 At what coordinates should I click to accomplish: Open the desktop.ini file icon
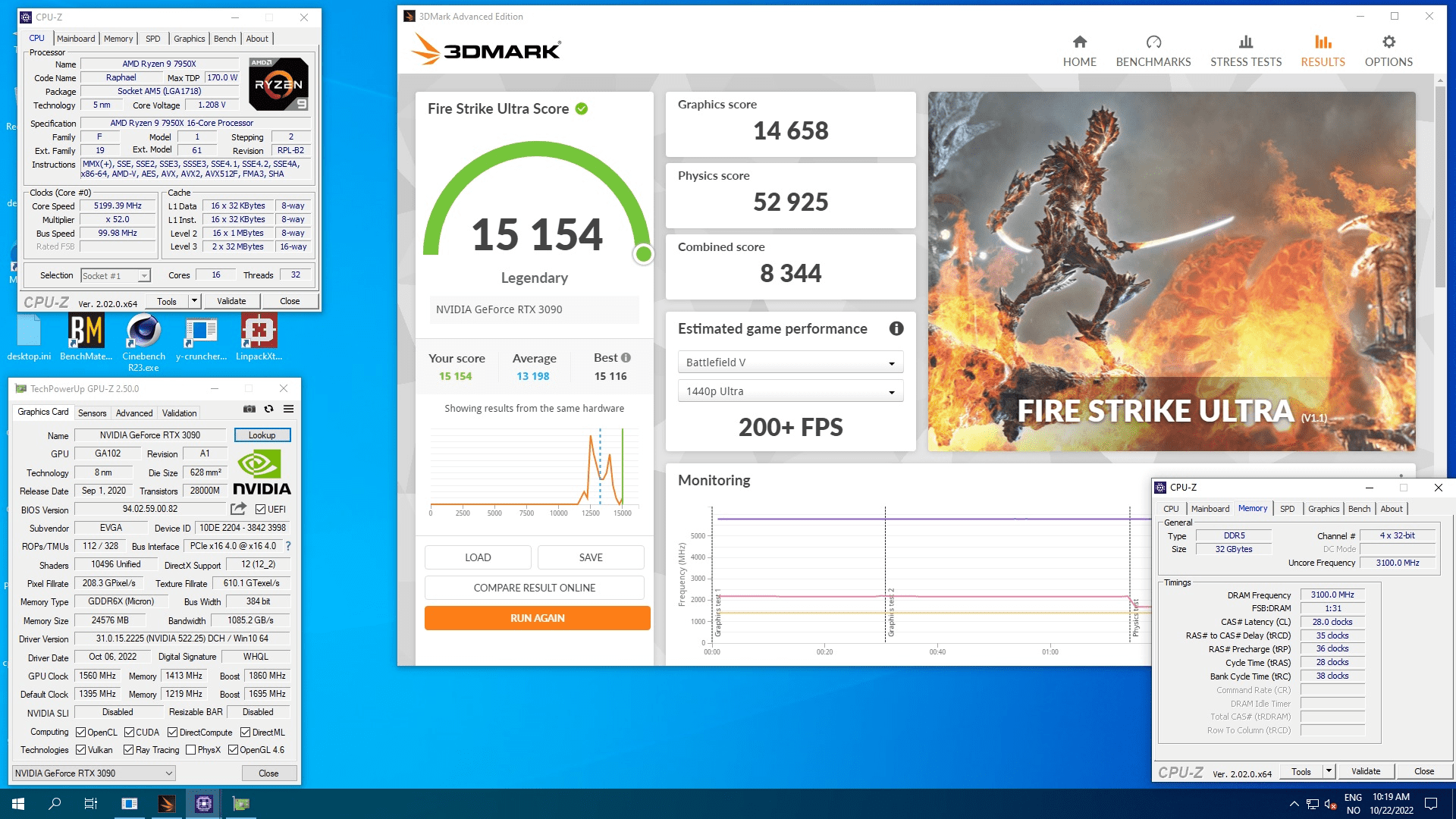pos(29,339)
